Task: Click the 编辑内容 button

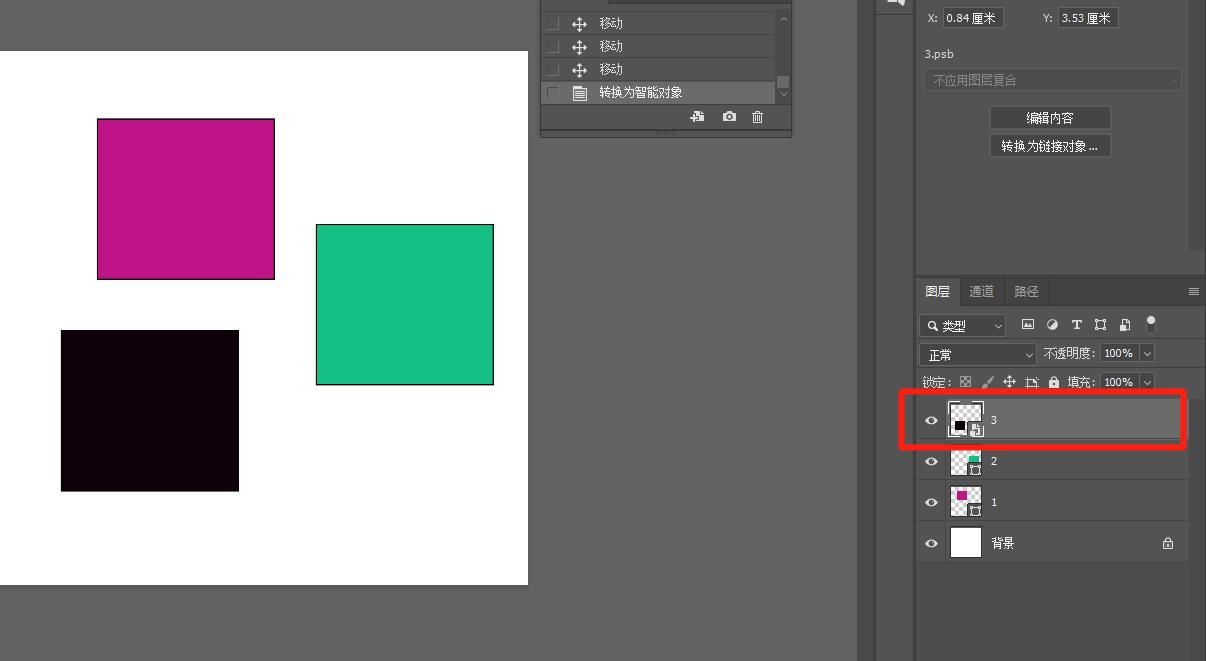Action: click(x=1050, y=118)
